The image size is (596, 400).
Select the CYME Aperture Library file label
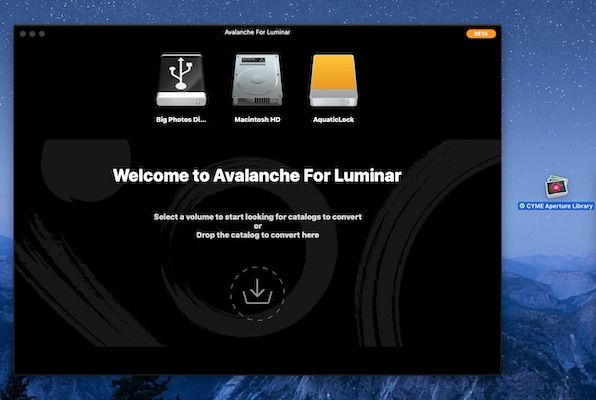point(556,206)
